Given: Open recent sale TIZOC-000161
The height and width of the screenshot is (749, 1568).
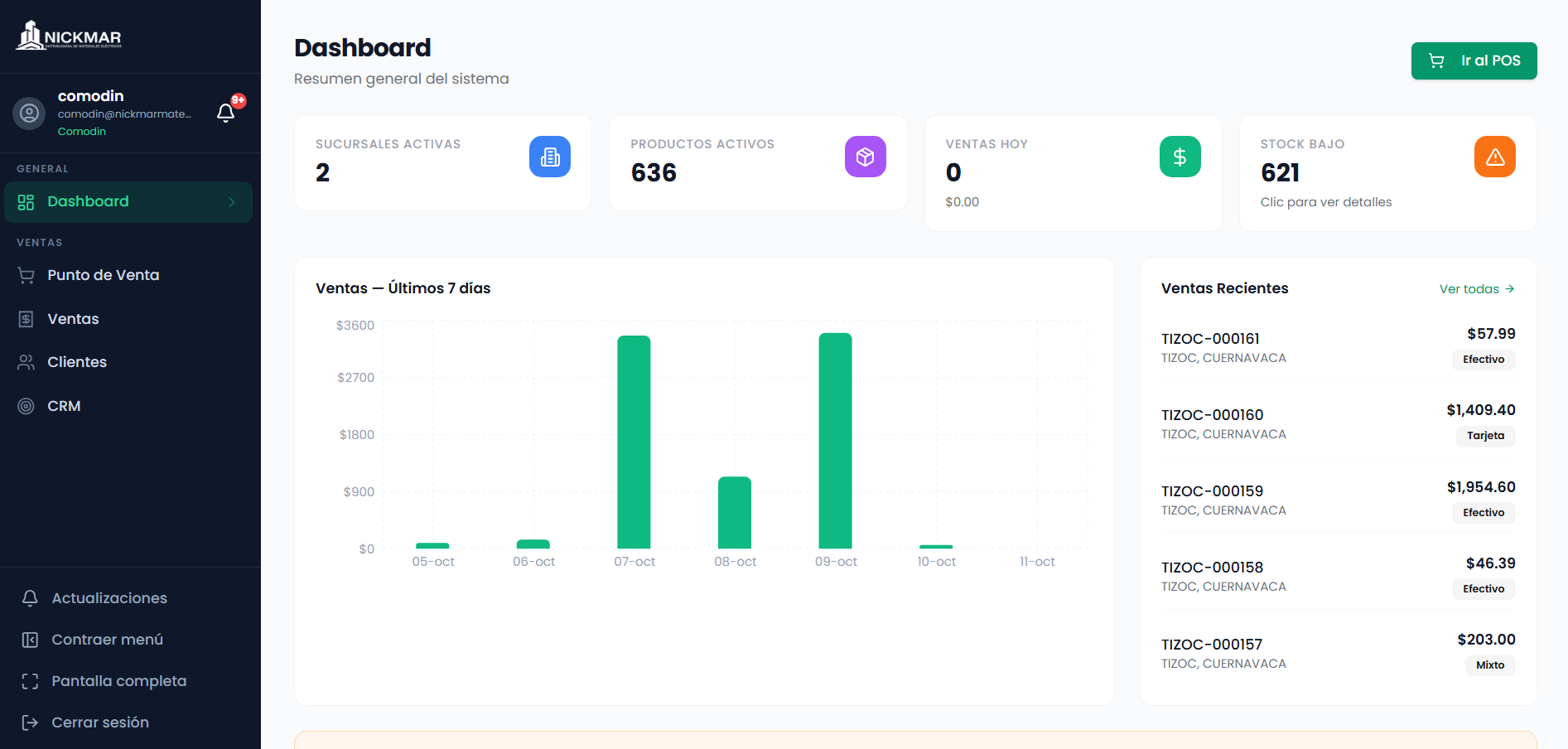Looking at the screenshot, I should coord(1338,347).
